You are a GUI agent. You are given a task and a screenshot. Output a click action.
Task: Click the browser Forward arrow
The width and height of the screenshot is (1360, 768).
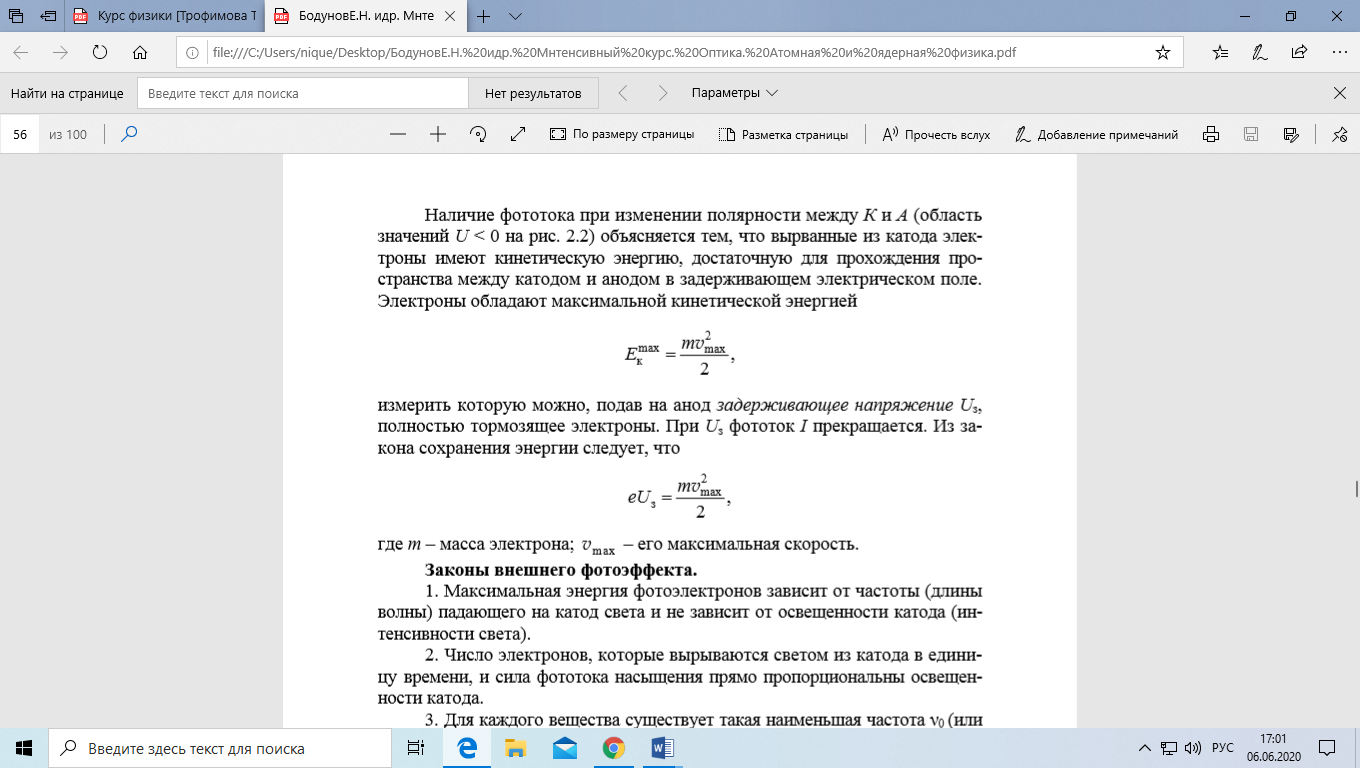coord(60,52)
